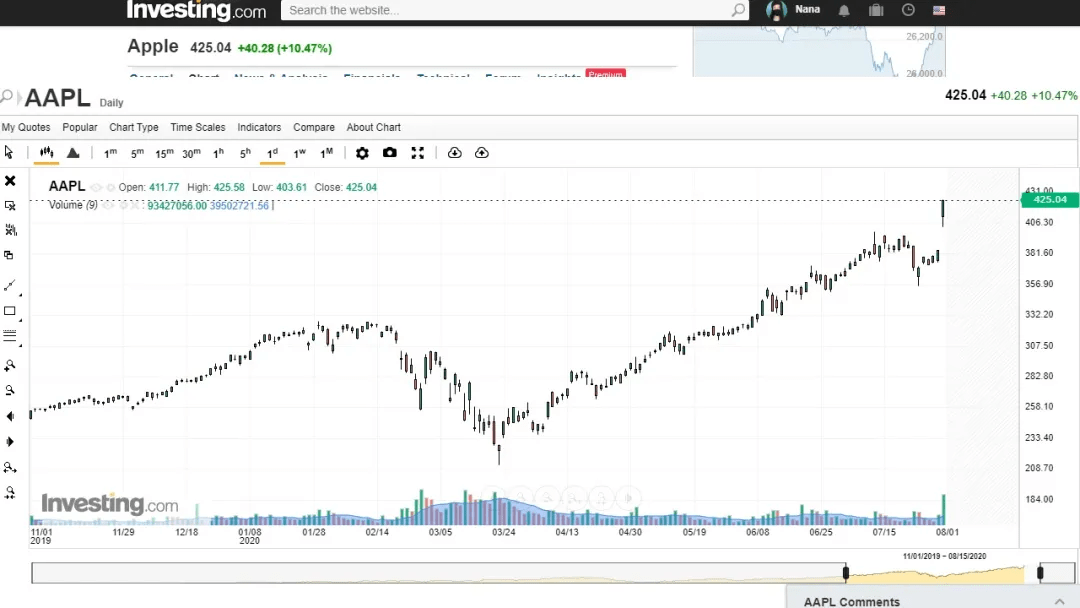Open the Compare menu

pos(314,127)
